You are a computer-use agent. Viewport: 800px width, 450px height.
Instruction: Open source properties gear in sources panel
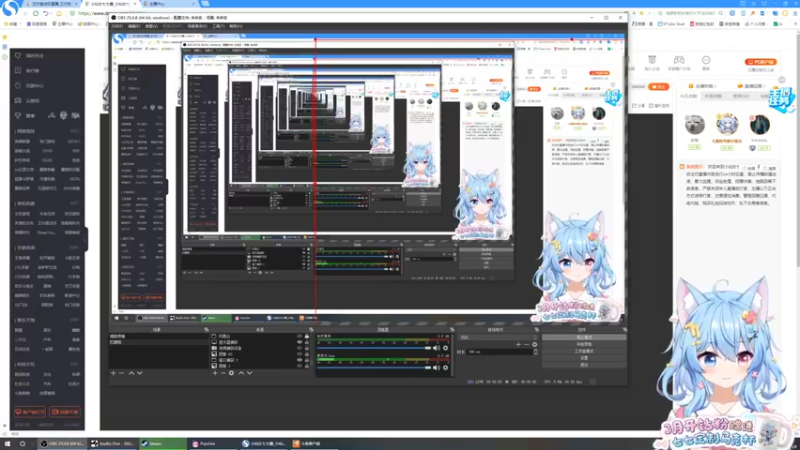(x=232, y=373)
